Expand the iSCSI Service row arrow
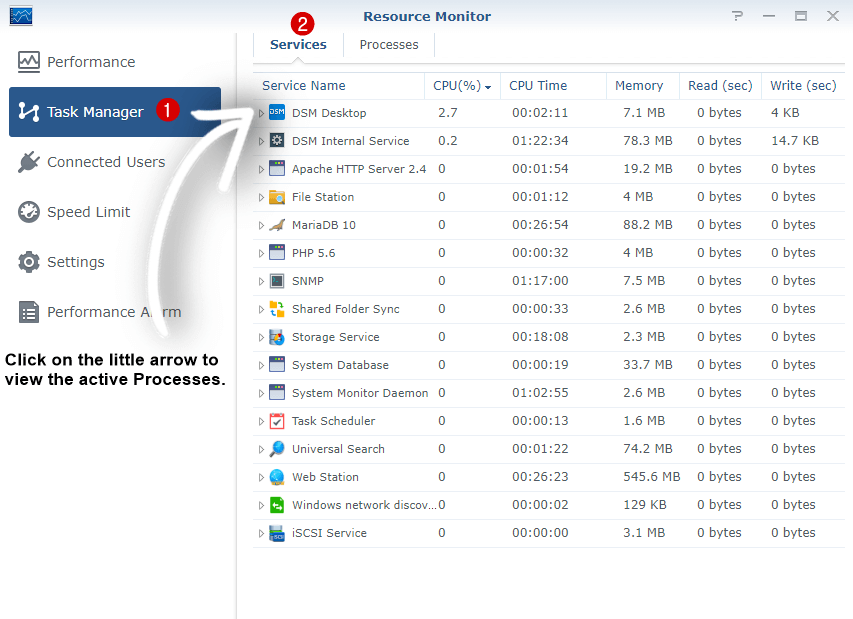The height and width of the screenshot is (619, 853). [261, 534]
